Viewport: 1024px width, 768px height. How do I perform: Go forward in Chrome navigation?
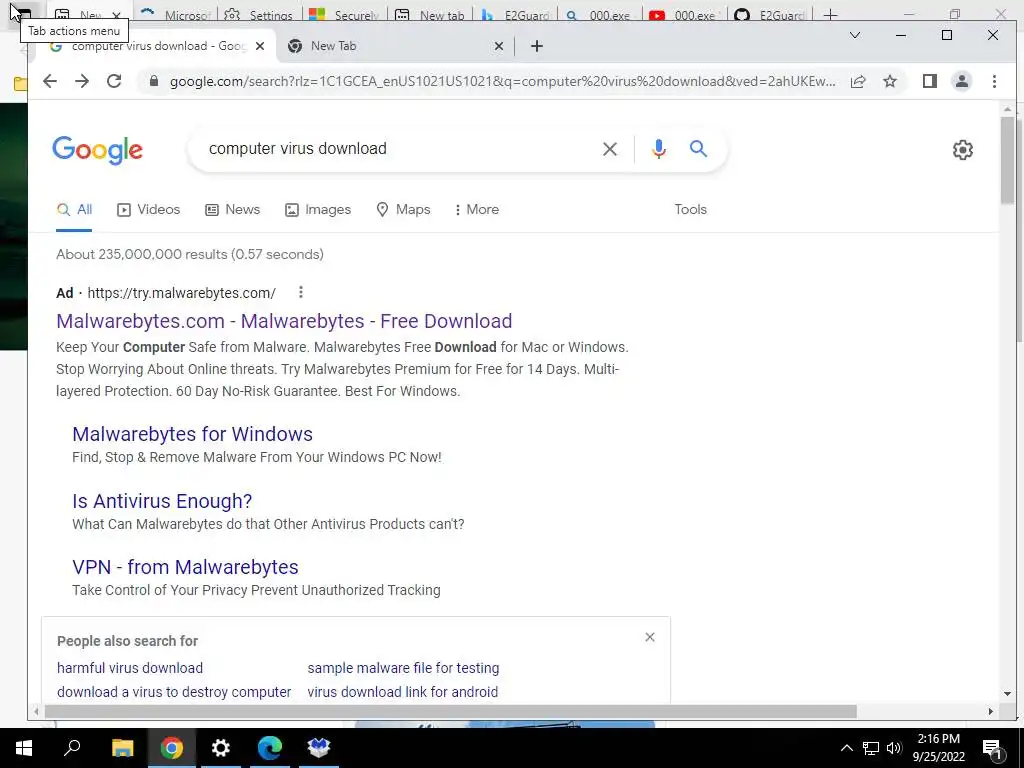[82, 81]
